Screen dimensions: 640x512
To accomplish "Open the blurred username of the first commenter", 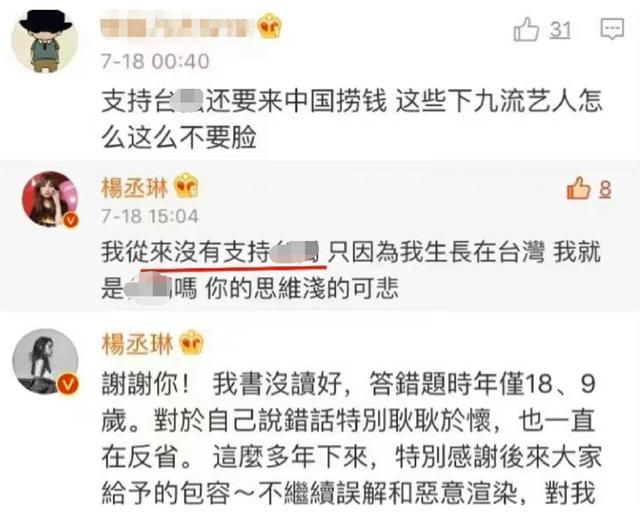I will click(178, 27).
